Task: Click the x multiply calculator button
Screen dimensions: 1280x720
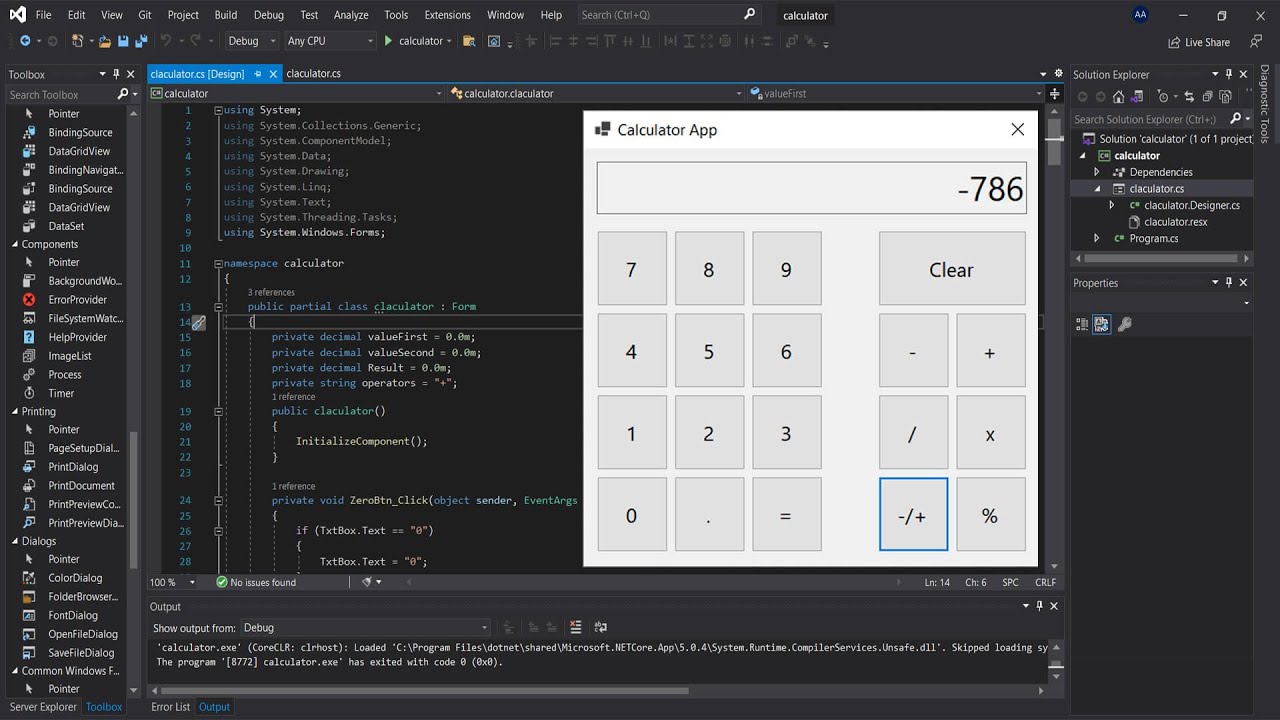Action: pyautogui.click(x=991, y=433)
